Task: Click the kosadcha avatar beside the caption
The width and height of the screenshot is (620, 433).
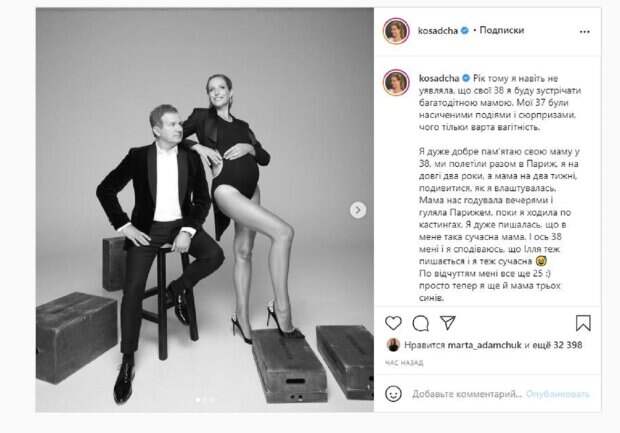Action: pos(396,82)
